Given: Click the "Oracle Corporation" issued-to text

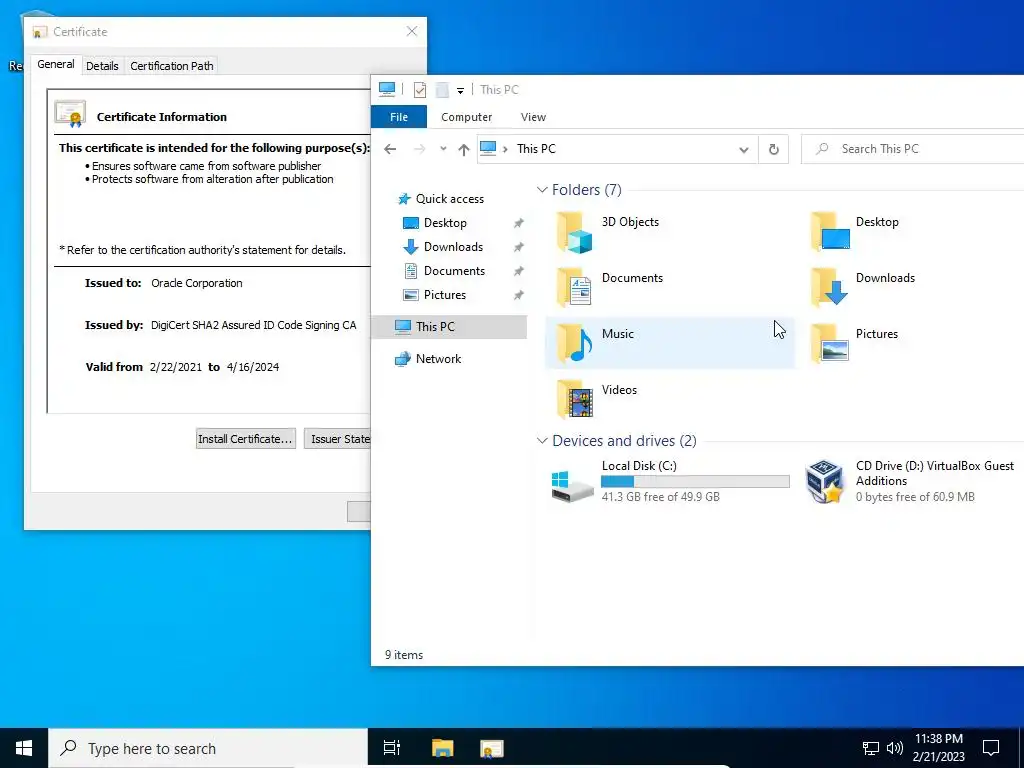Looking at the screenshot, I should point(197,283).
